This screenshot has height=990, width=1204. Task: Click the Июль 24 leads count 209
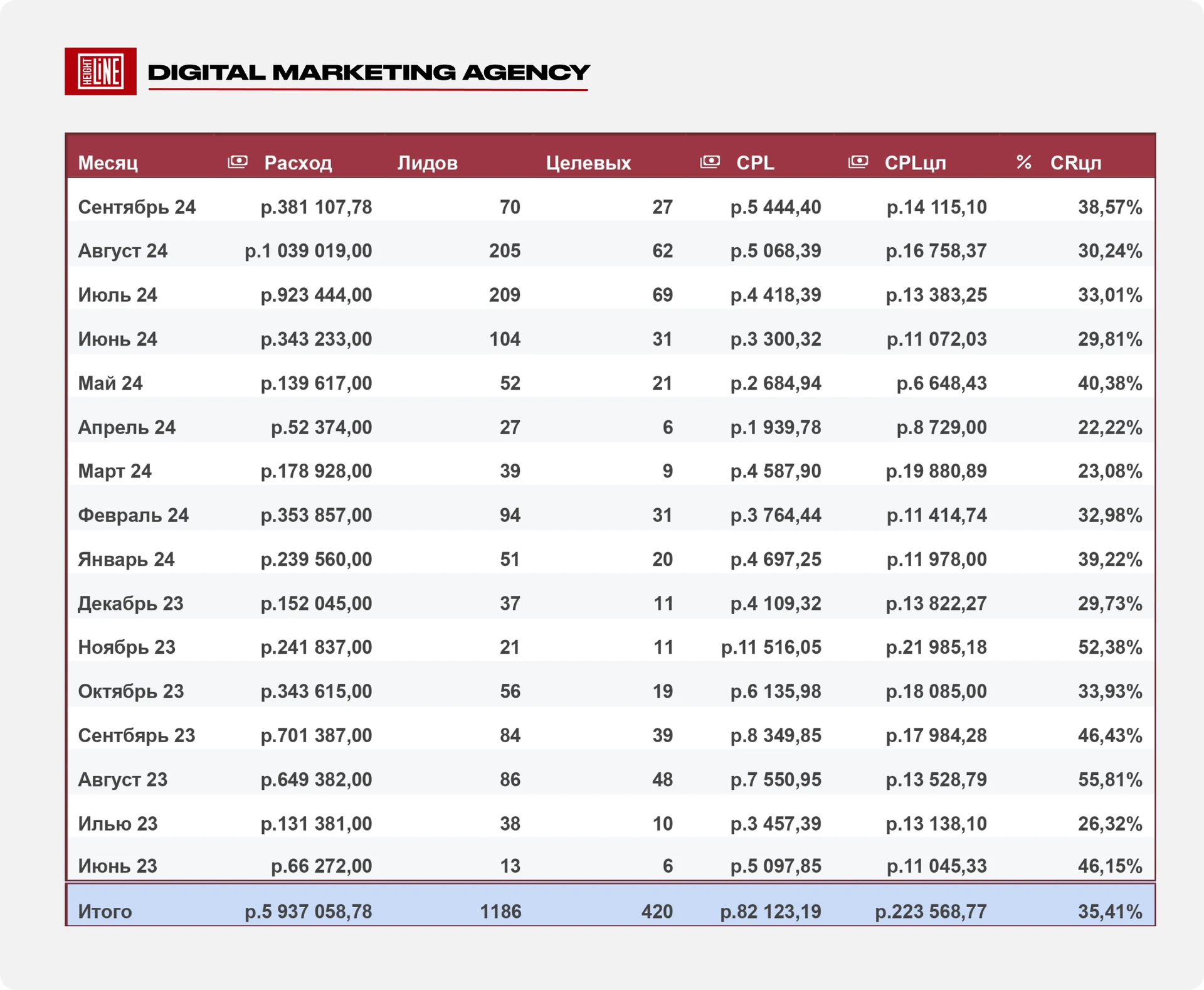505,295
